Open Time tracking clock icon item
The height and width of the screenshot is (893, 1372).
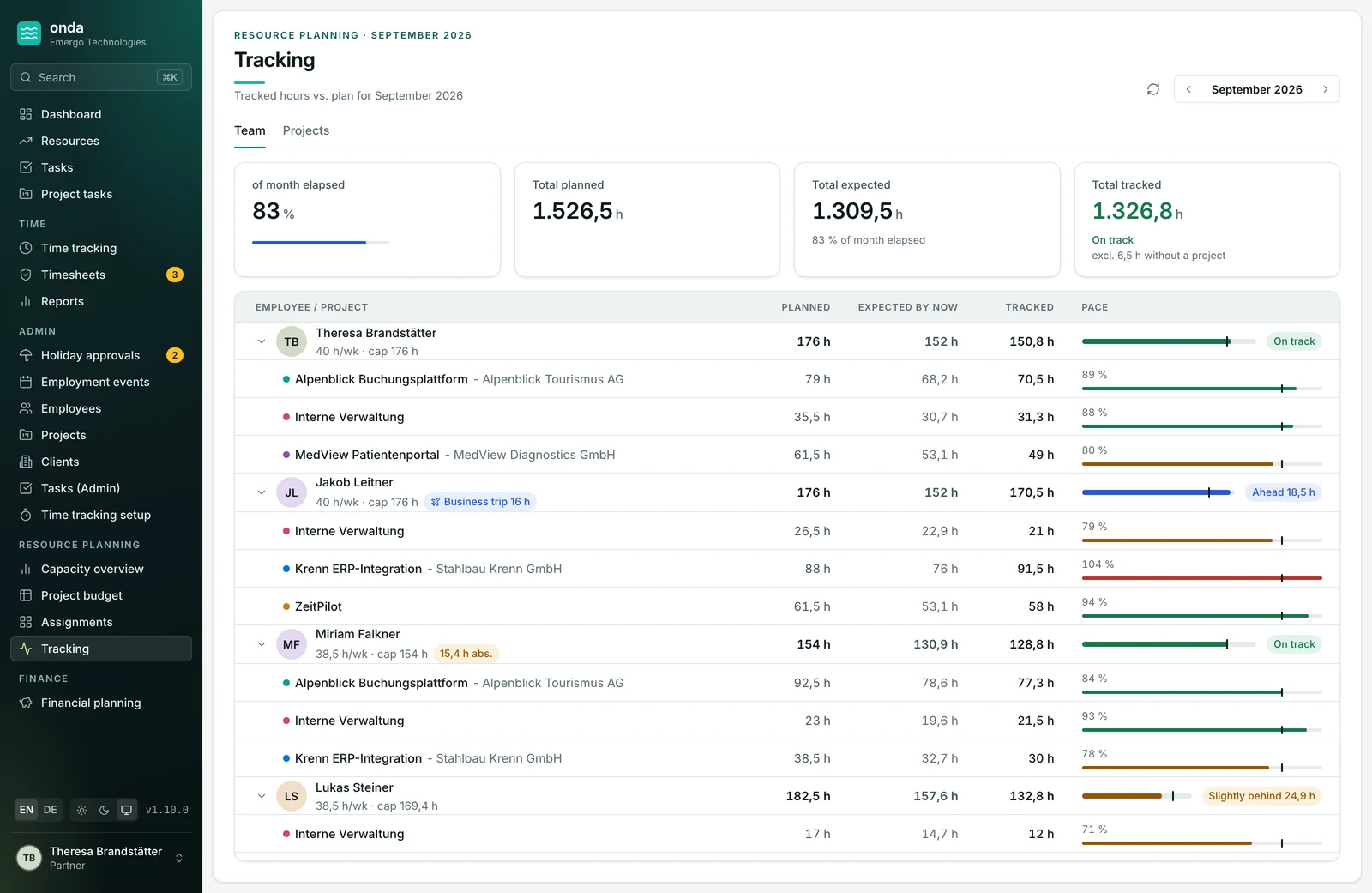pyautogui.click(x=101, y=248)
